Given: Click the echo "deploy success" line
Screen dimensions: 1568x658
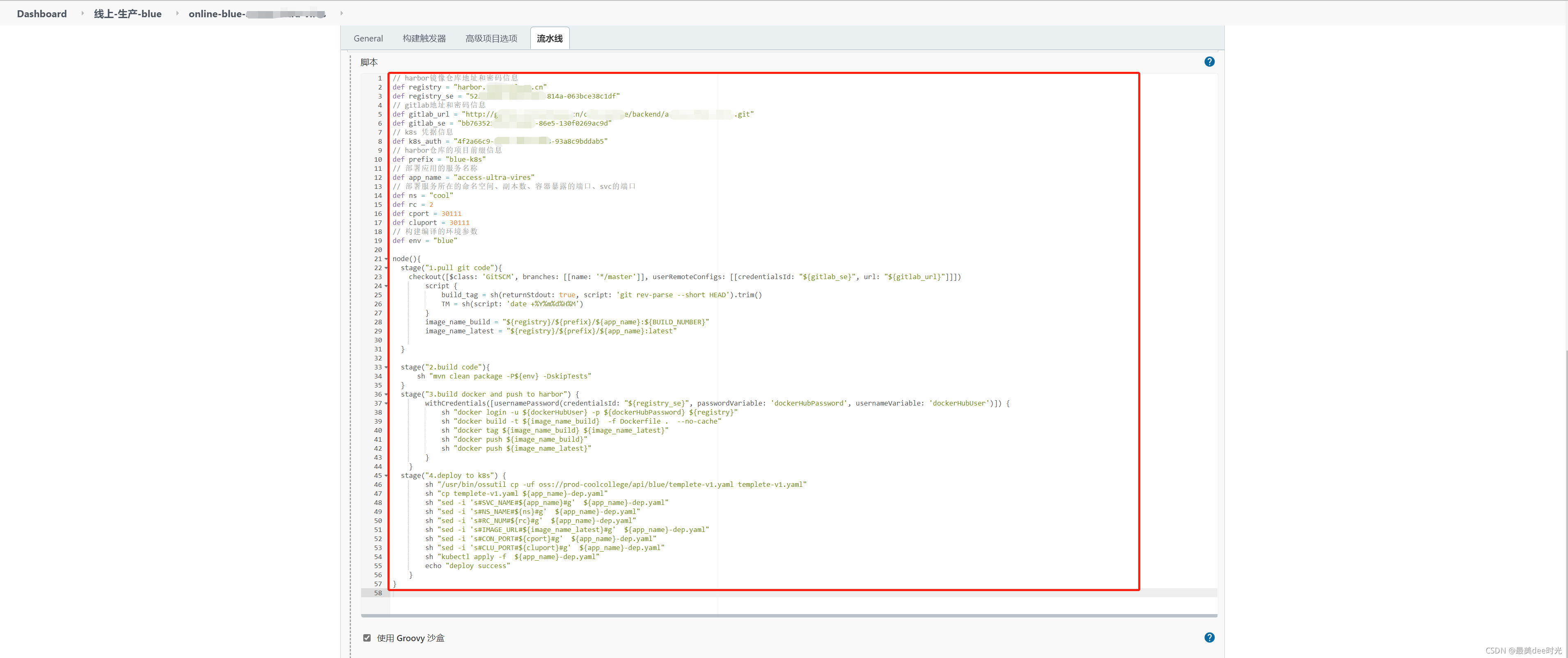Looking at the screenshot, I should [x=468, y=566].
